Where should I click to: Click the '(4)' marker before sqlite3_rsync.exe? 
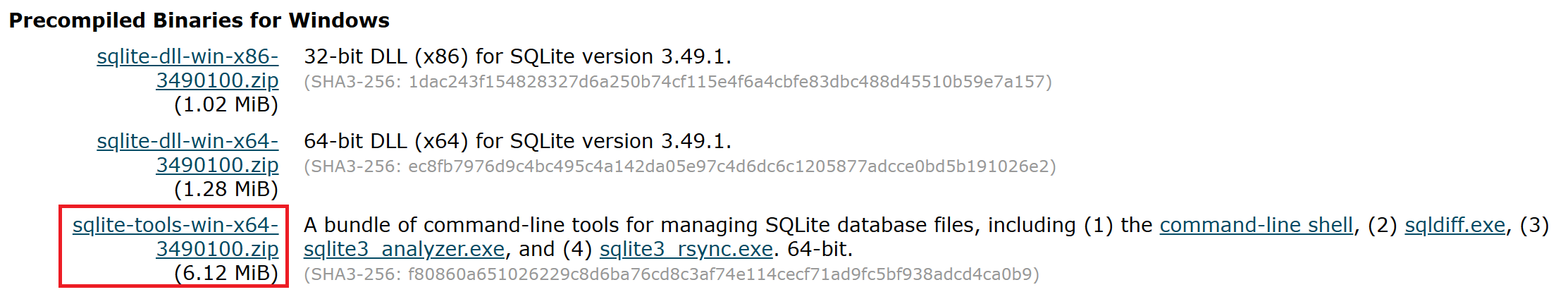coord(577,250)
